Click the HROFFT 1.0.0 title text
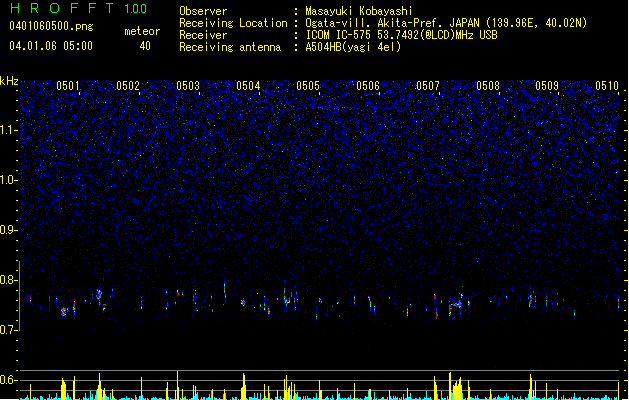The width and height of the screenshot is (629, 400). (78, 8)
